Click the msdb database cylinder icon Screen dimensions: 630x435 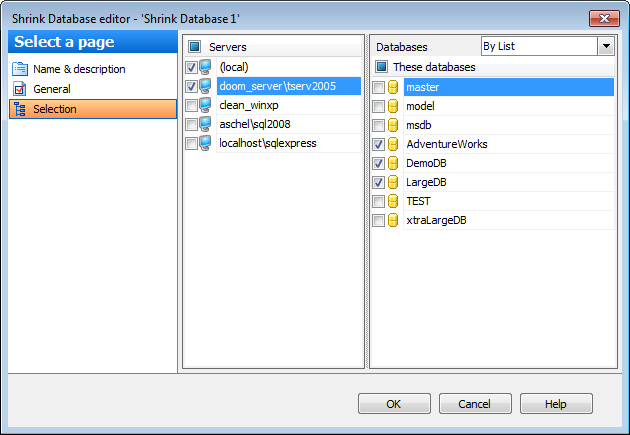[393, 125]
